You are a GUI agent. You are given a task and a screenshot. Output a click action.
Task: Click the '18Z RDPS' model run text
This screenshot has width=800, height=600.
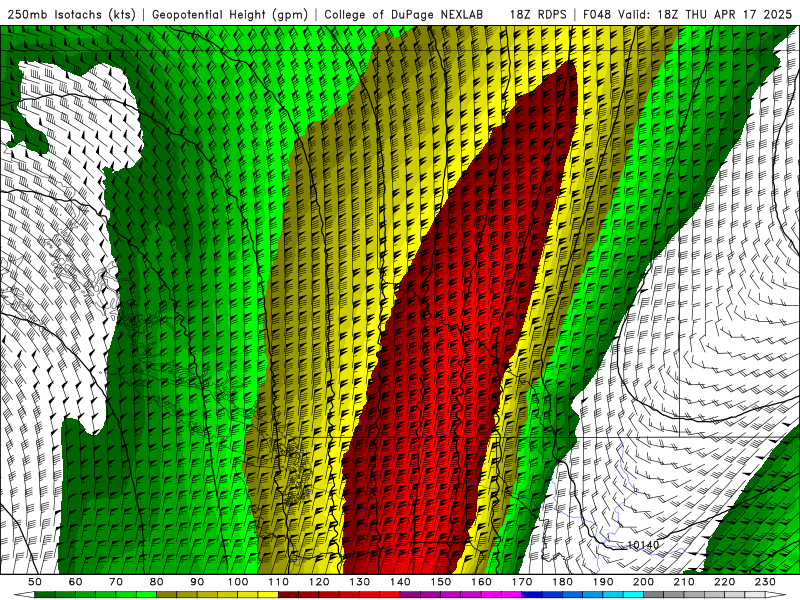[x=538, y=15]
